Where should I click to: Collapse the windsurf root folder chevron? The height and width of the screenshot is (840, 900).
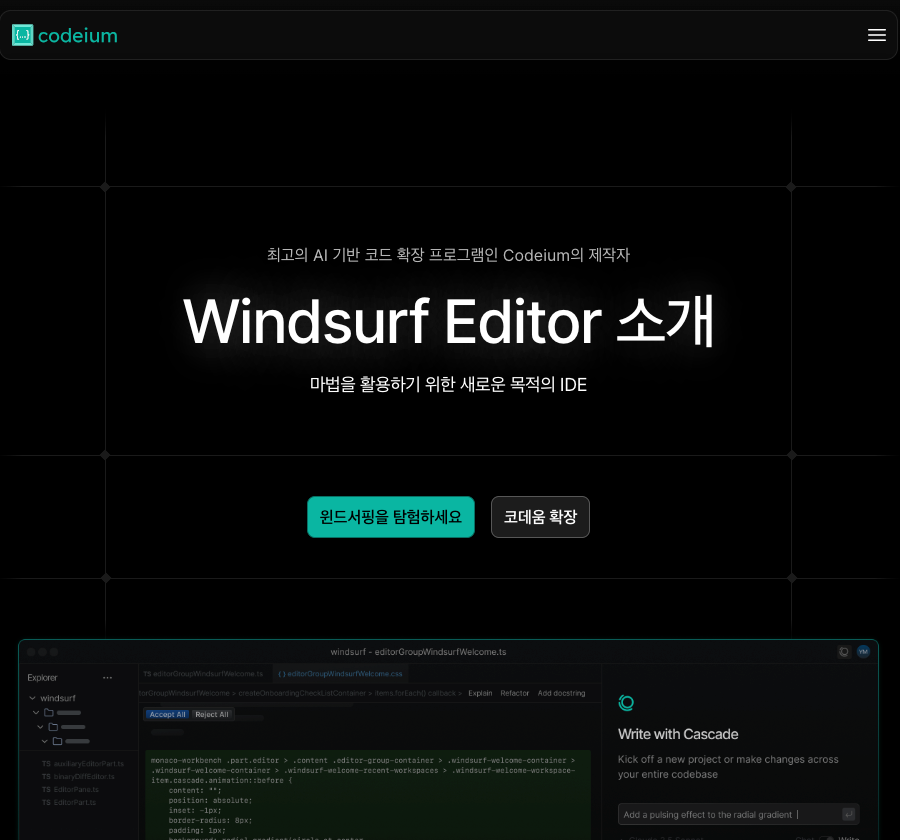click(32, 698)
